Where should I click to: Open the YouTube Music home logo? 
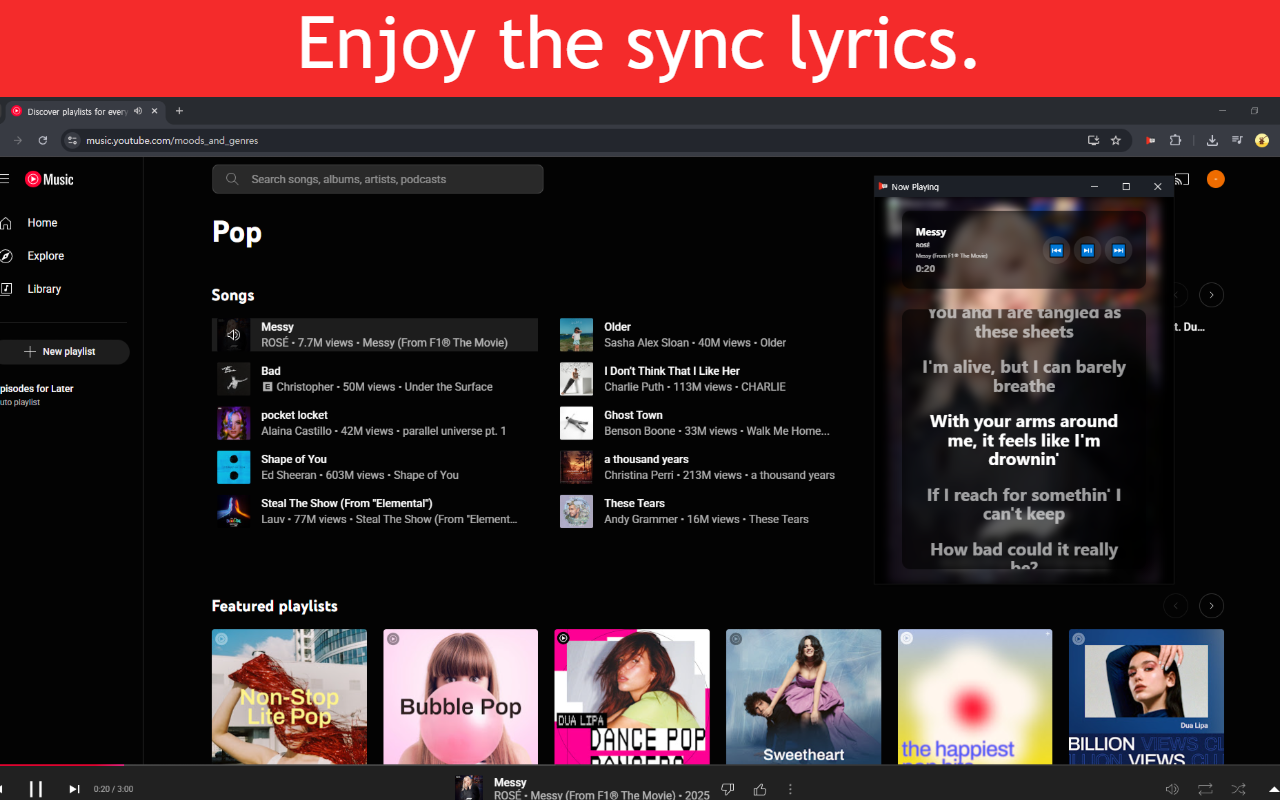pos(48,179)
